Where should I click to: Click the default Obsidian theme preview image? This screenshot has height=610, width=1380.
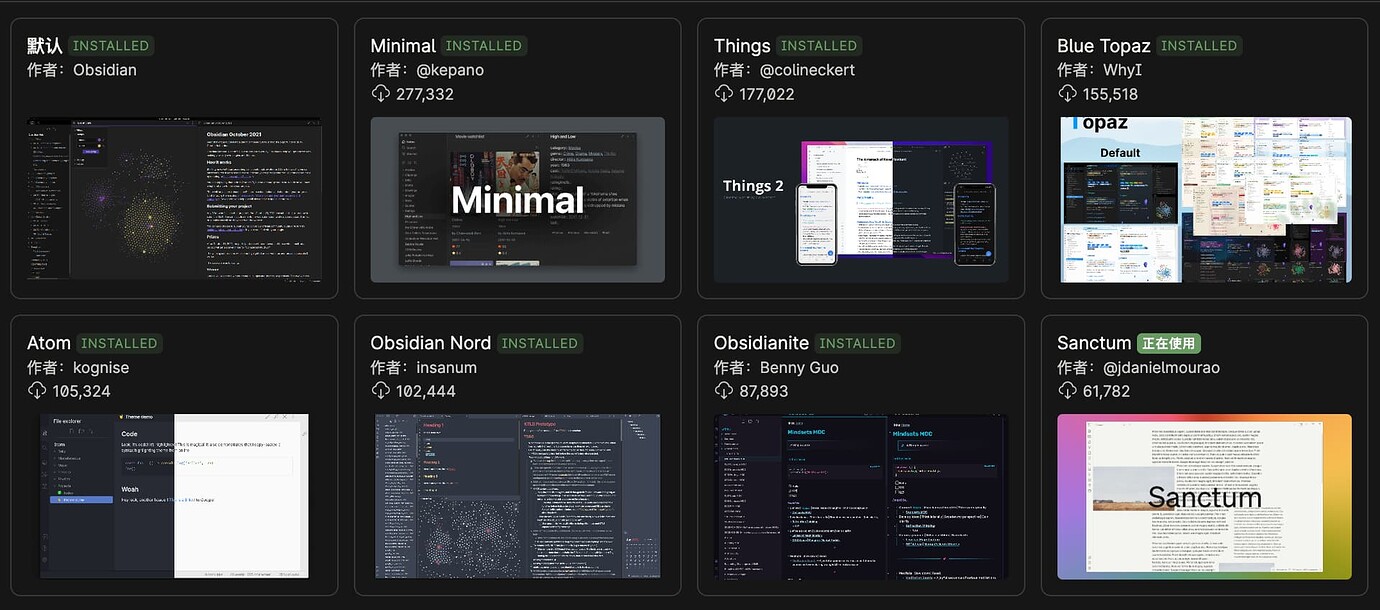tap(174, 200)
